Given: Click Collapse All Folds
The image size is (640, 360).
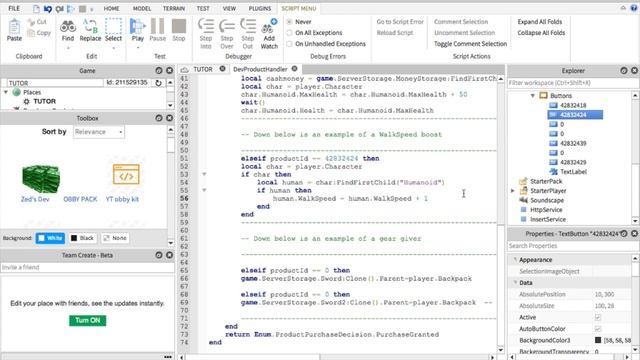Looking at the screenshot, I should point(541,33).
